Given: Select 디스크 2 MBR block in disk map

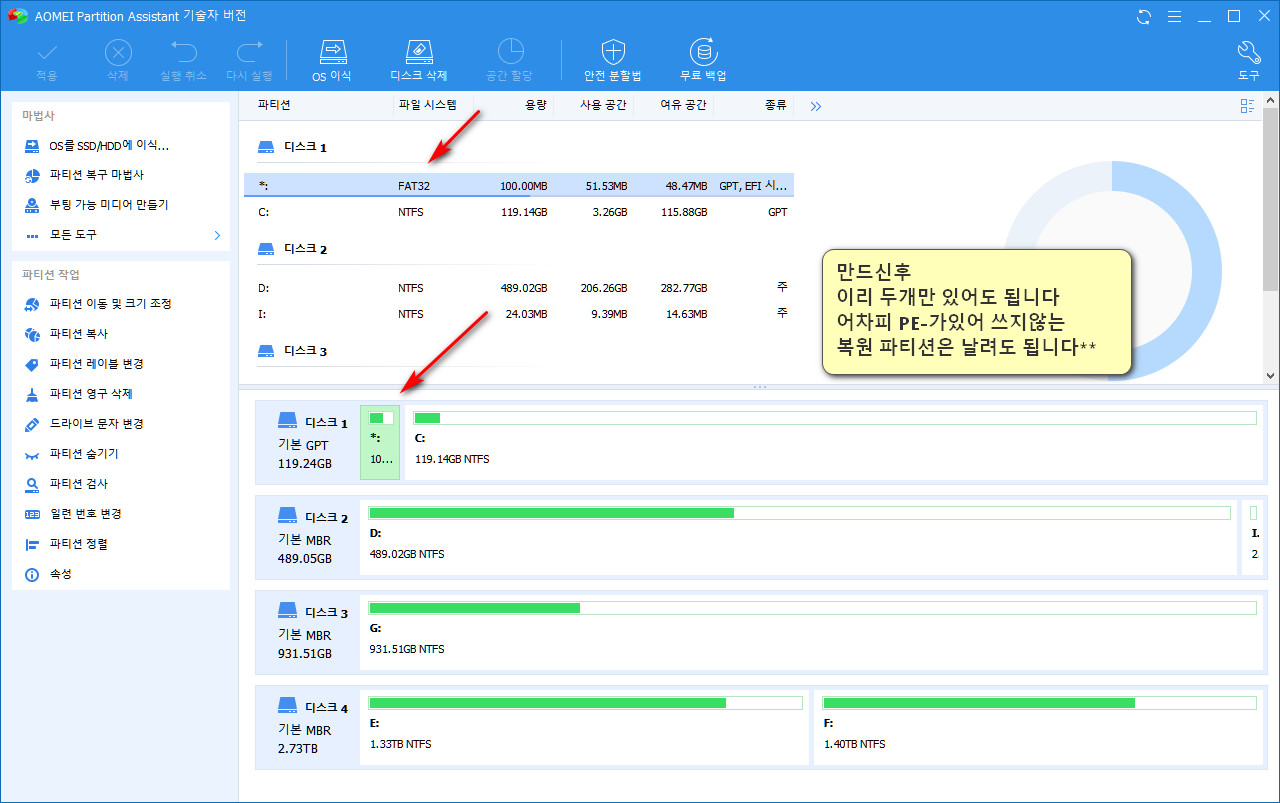Looking at the screenshot, I should (x=307, y=538).
